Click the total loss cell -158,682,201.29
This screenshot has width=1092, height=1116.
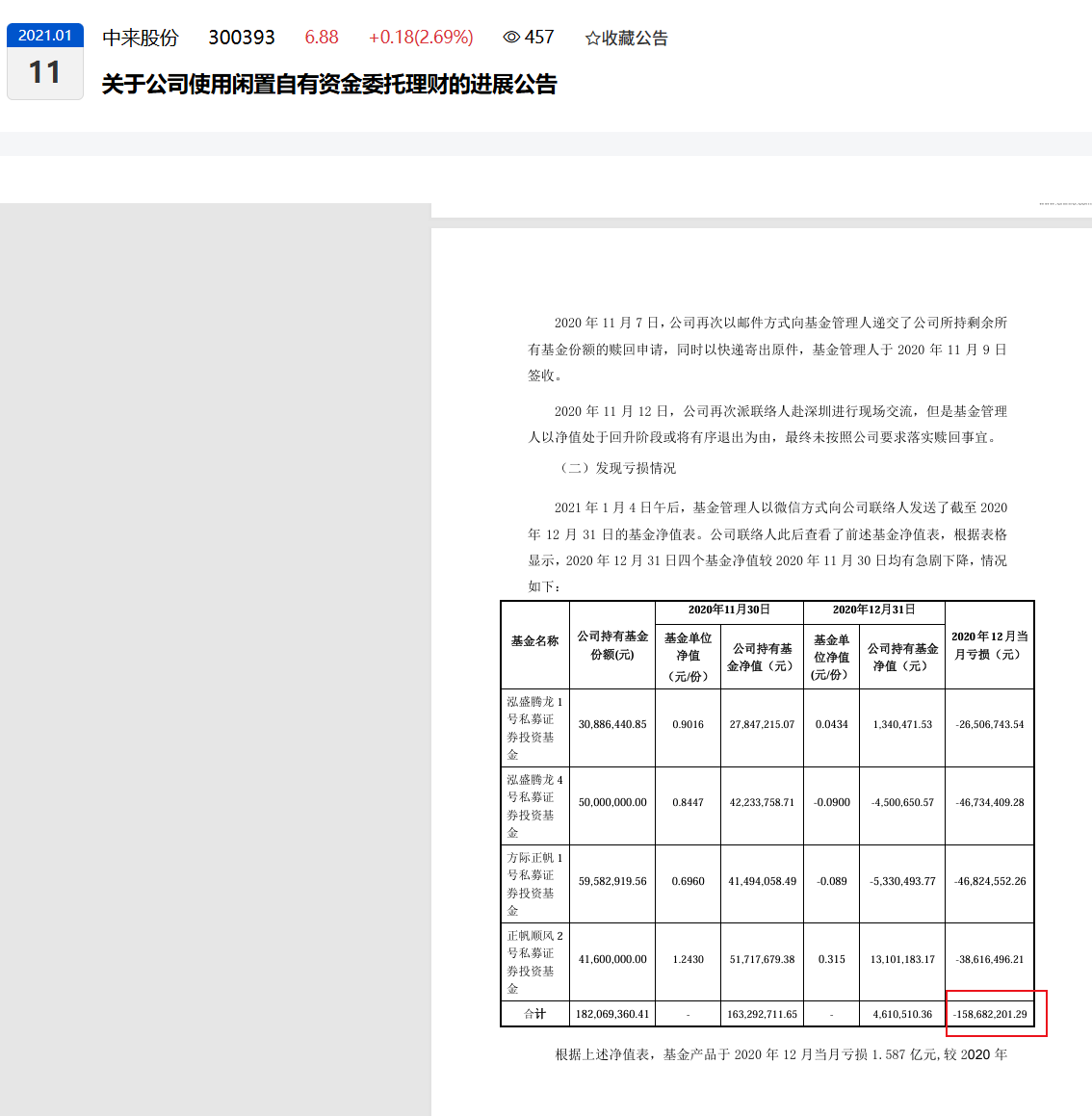pyautogui.click(x=990, y=1014)
